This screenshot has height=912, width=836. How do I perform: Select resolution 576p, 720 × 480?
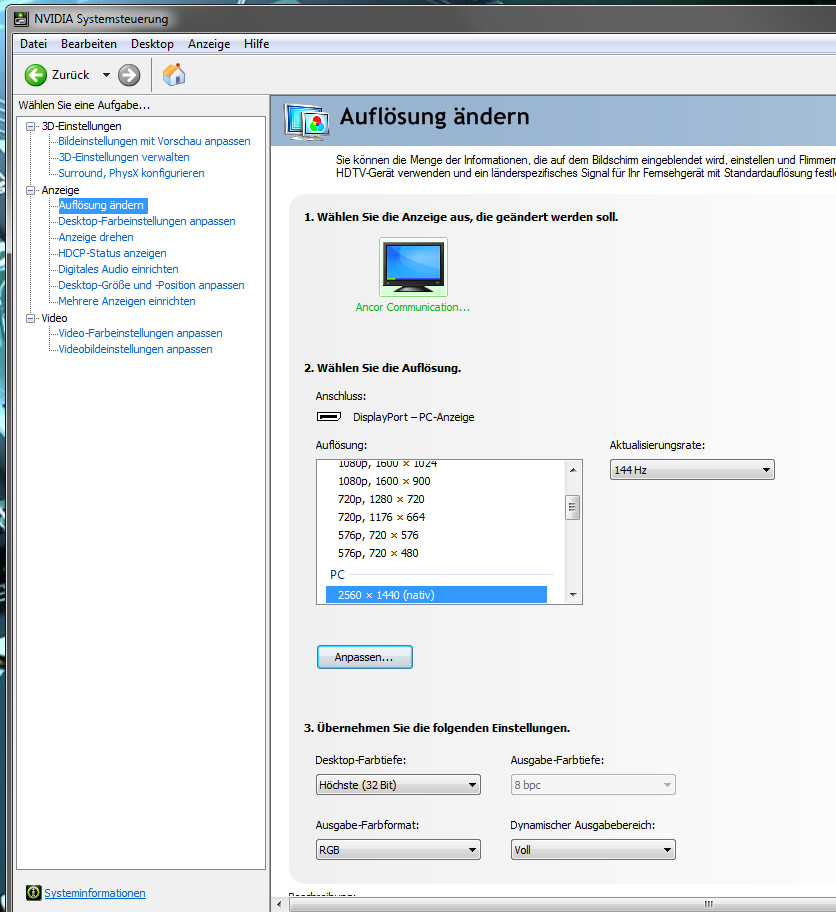[378, 553]
